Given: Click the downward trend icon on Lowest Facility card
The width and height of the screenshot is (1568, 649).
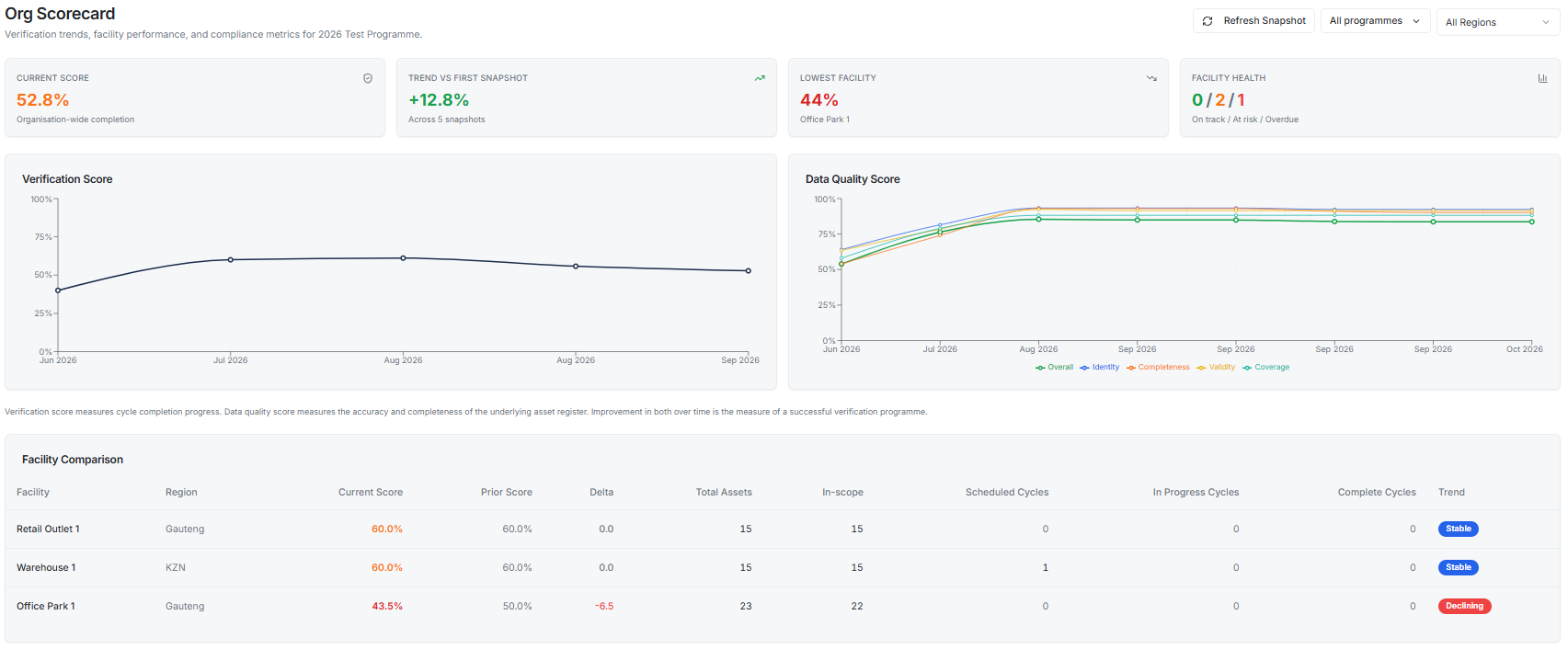Looking at the screenshot, I should [1151, 78].
